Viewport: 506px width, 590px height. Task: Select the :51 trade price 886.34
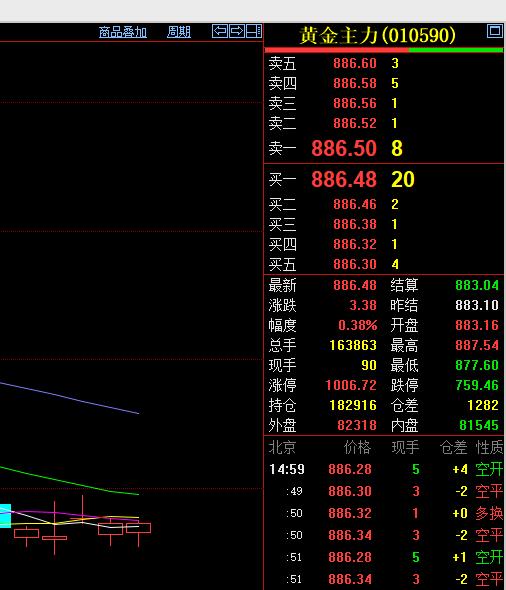point(350,579)
